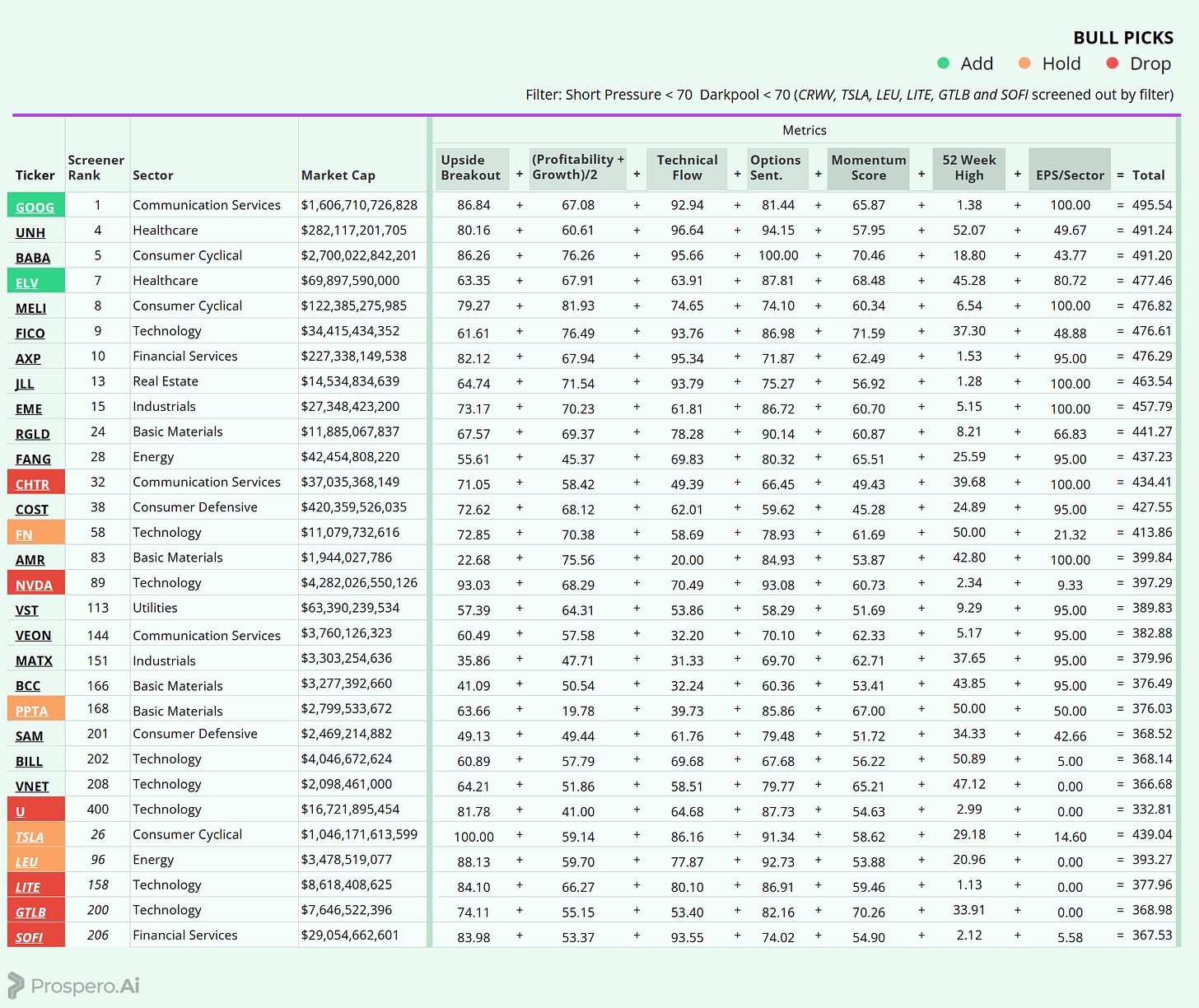Viewport: 1199px width, 1008px height.
Task: Select the BABA ticker link
Action: (x=33, y=258)
